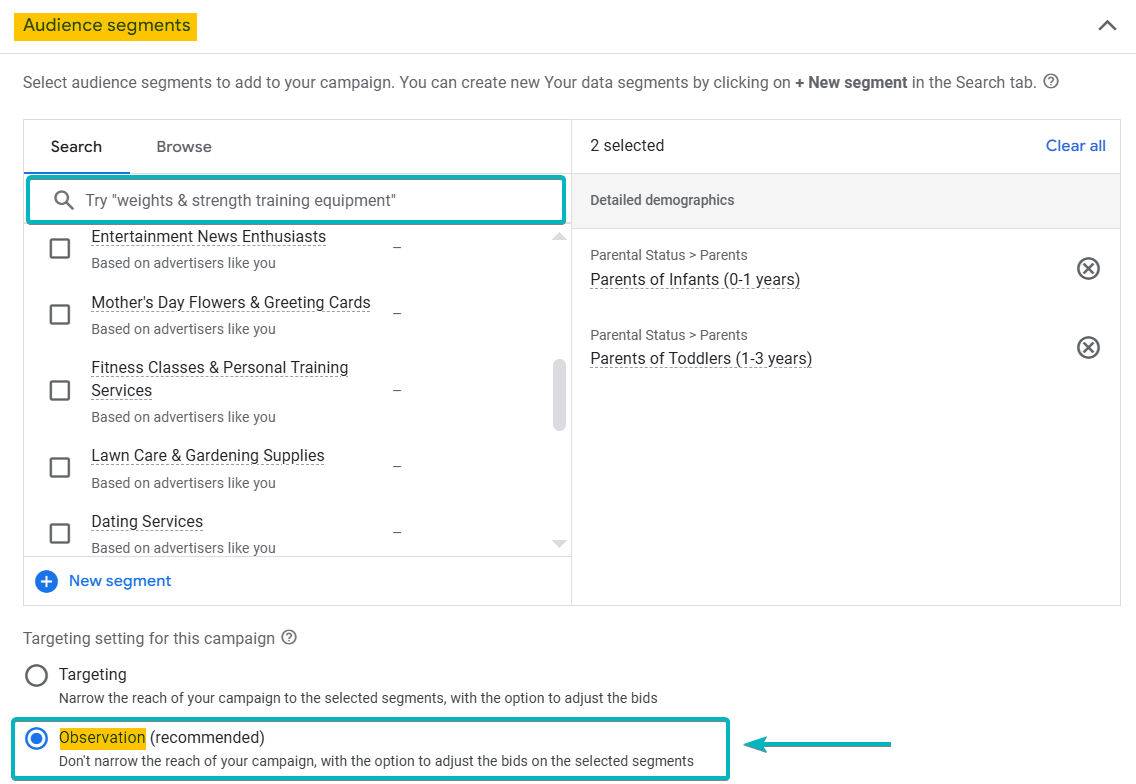Click the search magnifier icon

[63, 200]
